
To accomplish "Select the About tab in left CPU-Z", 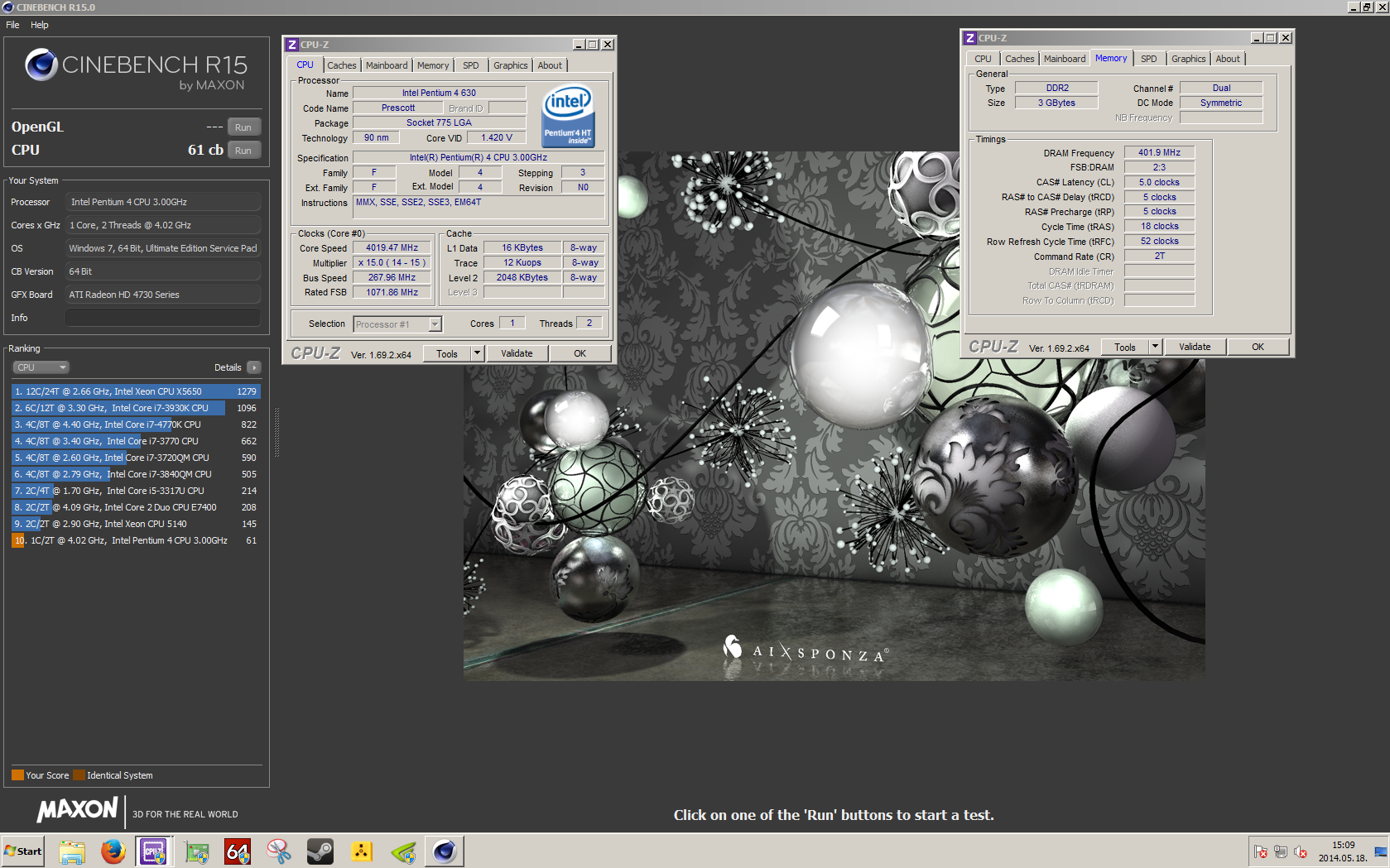I will 550,65.
